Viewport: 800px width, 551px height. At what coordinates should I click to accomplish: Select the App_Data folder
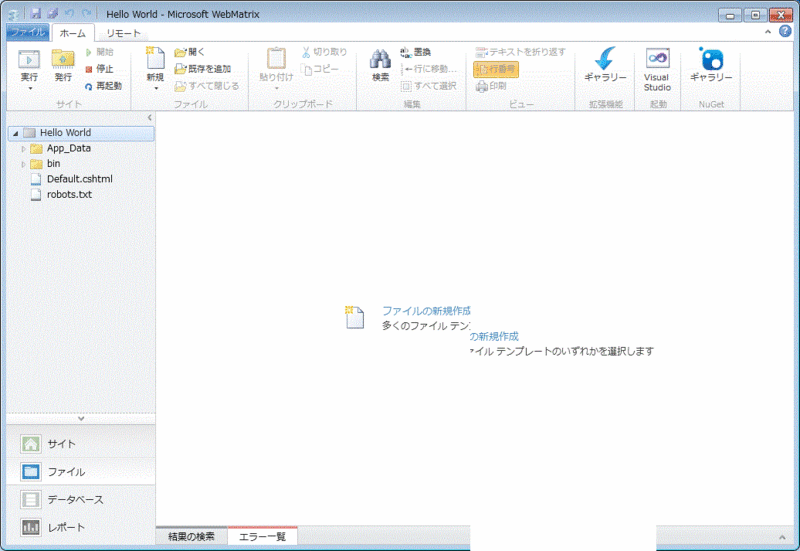point(69,148)
